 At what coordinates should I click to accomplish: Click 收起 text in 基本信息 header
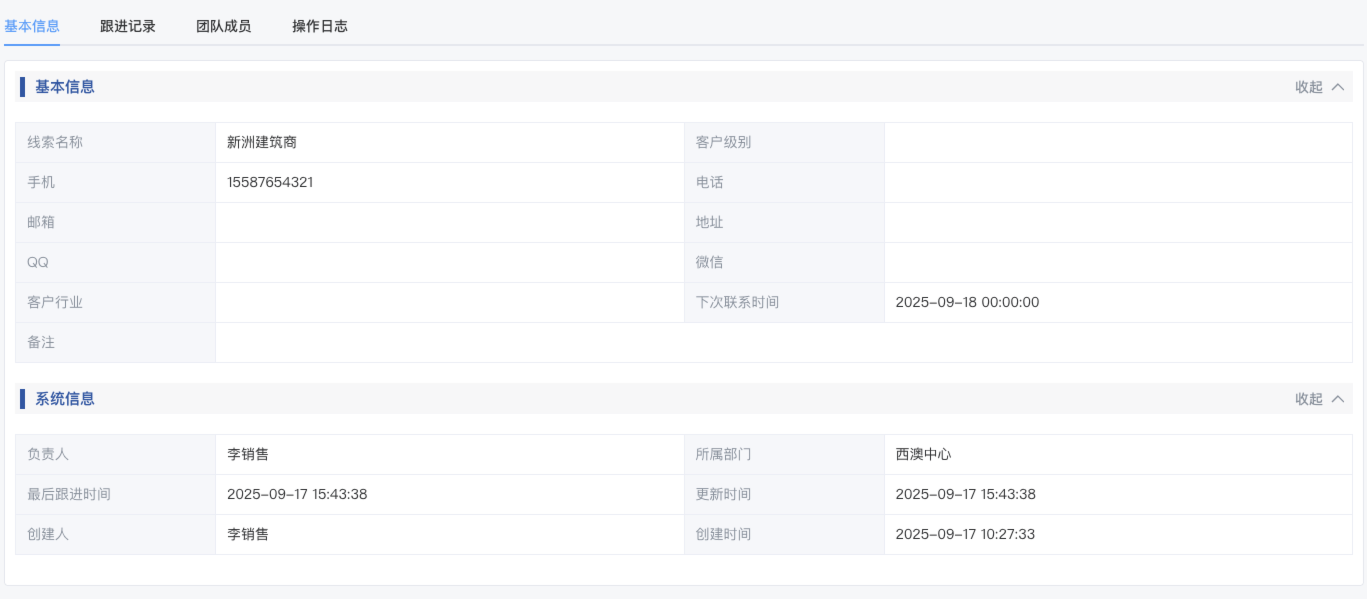point(1308,87)
